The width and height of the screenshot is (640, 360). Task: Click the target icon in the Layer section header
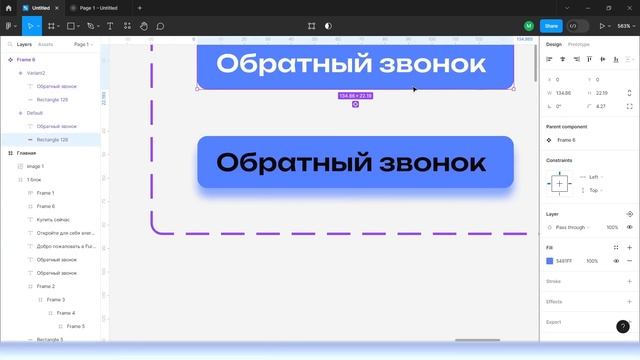[629, 214]
